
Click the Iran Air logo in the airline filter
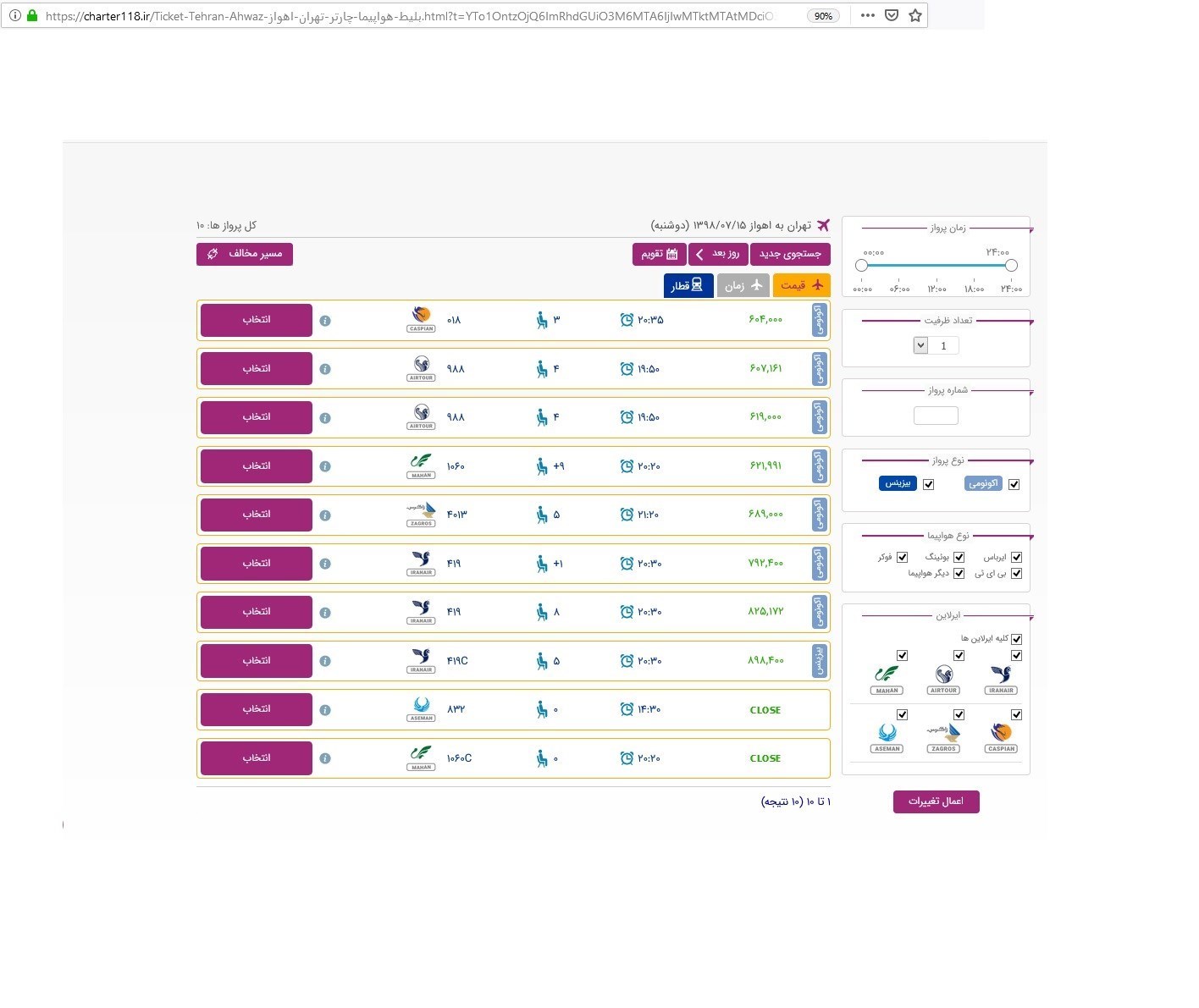coord(1001,679)
